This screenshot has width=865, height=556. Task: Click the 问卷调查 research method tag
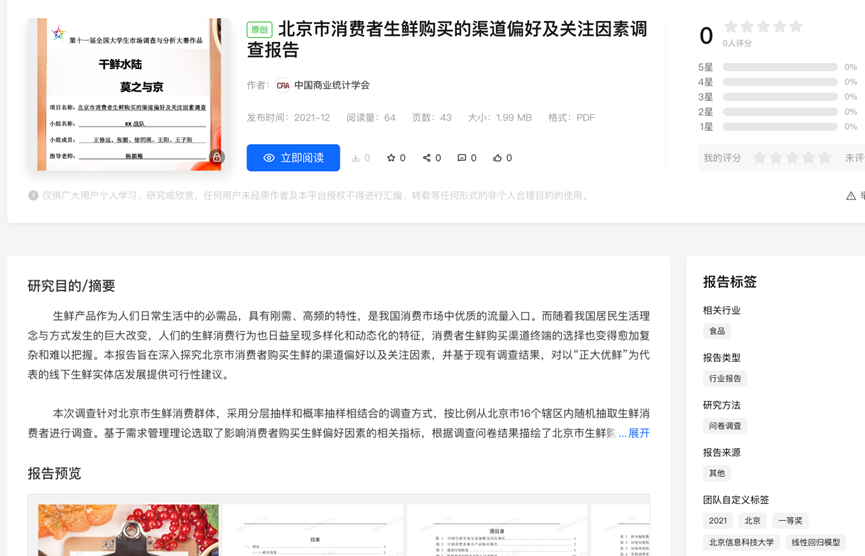tap(725, 426)
